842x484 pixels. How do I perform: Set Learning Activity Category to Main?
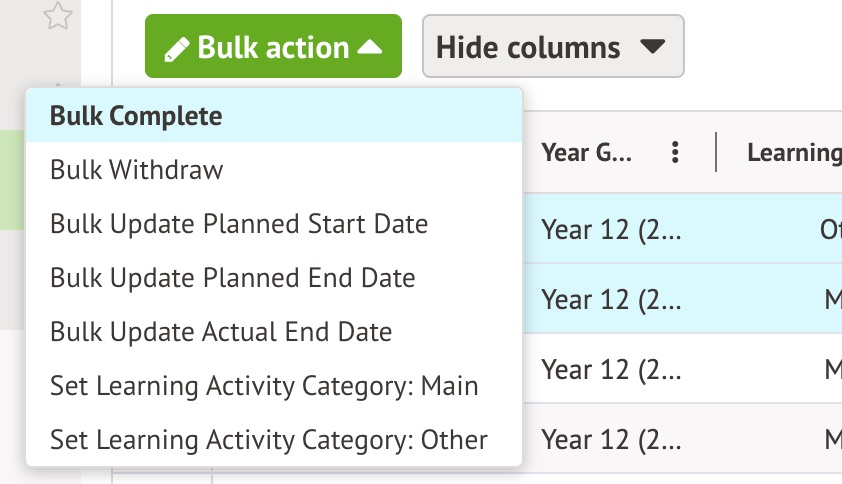click(264, 386)
